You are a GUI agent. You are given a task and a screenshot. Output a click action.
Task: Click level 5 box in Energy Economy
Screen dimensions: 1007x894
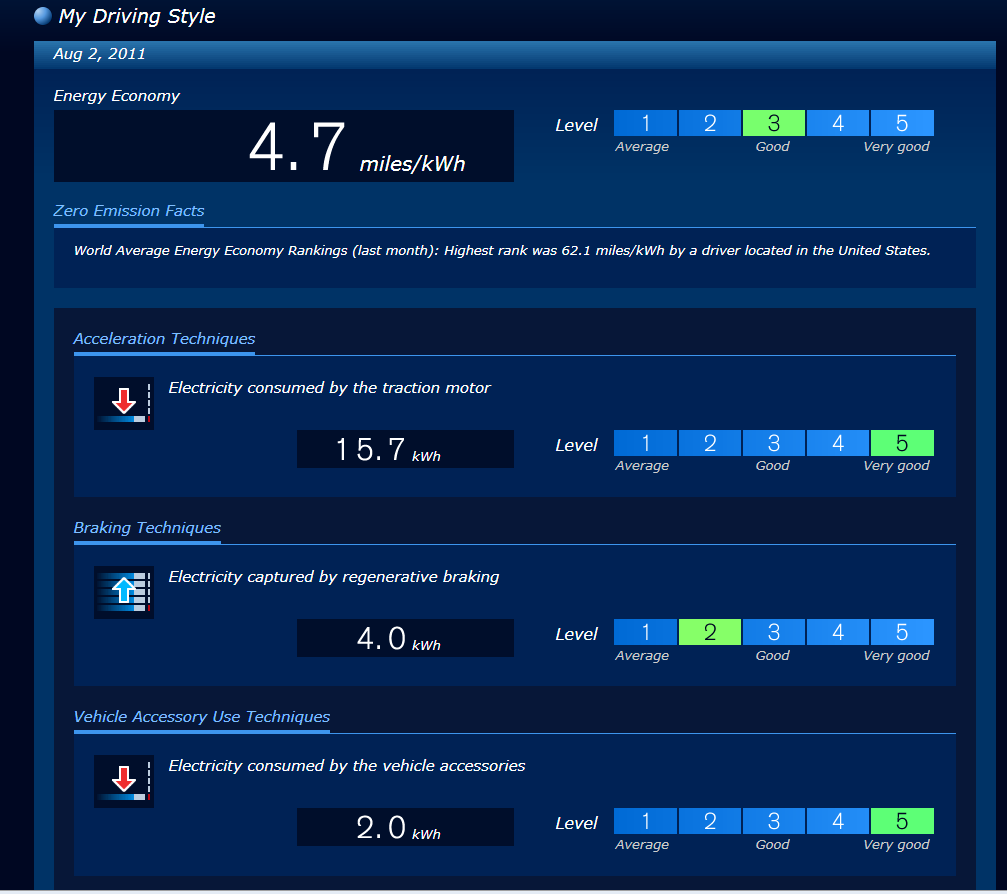(x=901, y=123)
